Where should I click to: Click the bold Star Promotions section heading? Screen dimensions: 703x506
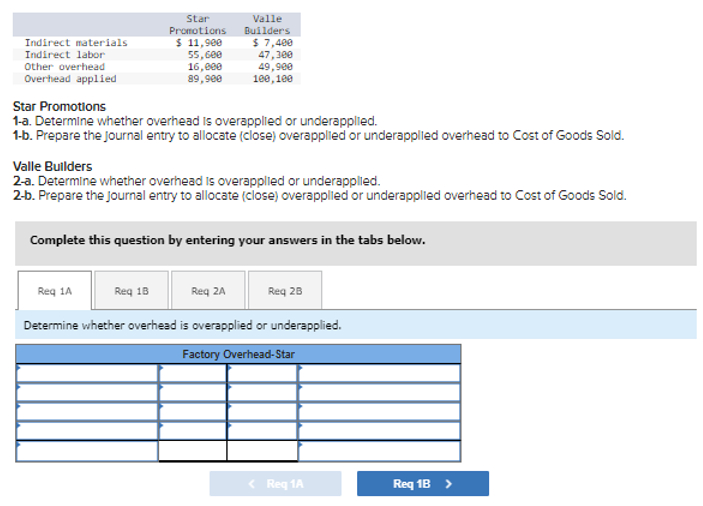tap(59, 107)
